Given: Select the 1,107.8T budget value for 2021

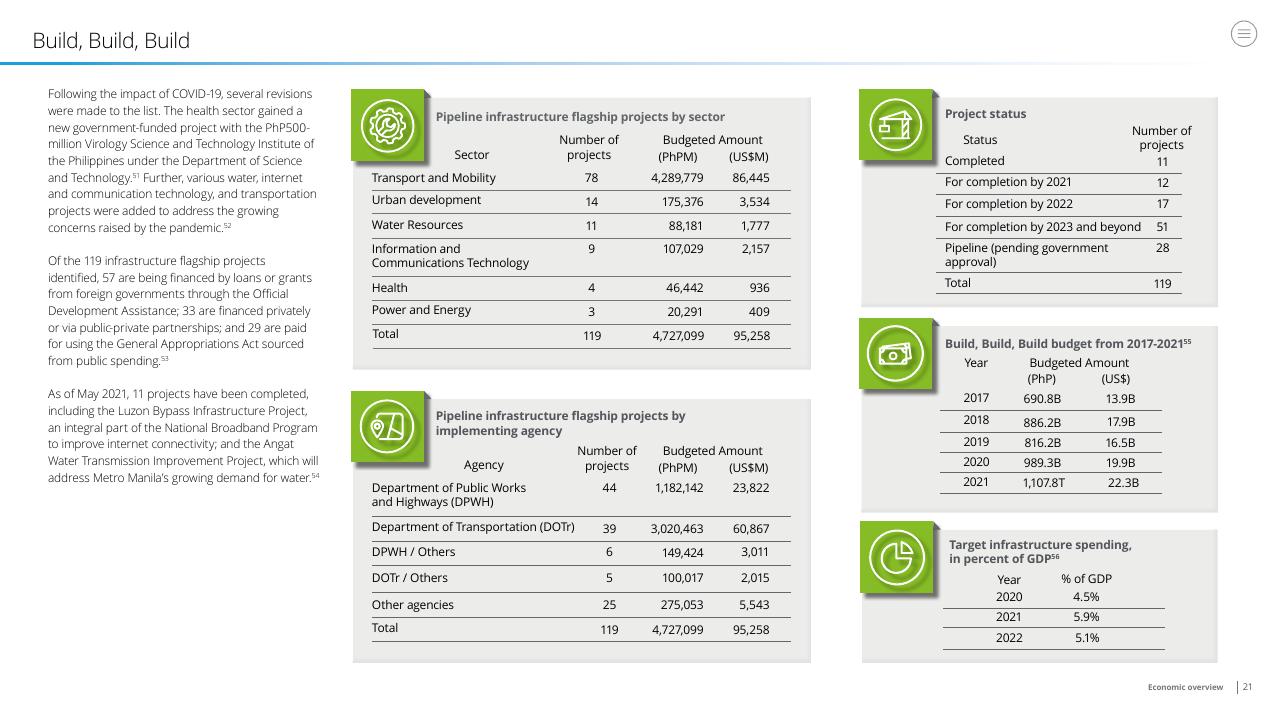Looking at the screenshot, I should click(x=1043, y=483).
